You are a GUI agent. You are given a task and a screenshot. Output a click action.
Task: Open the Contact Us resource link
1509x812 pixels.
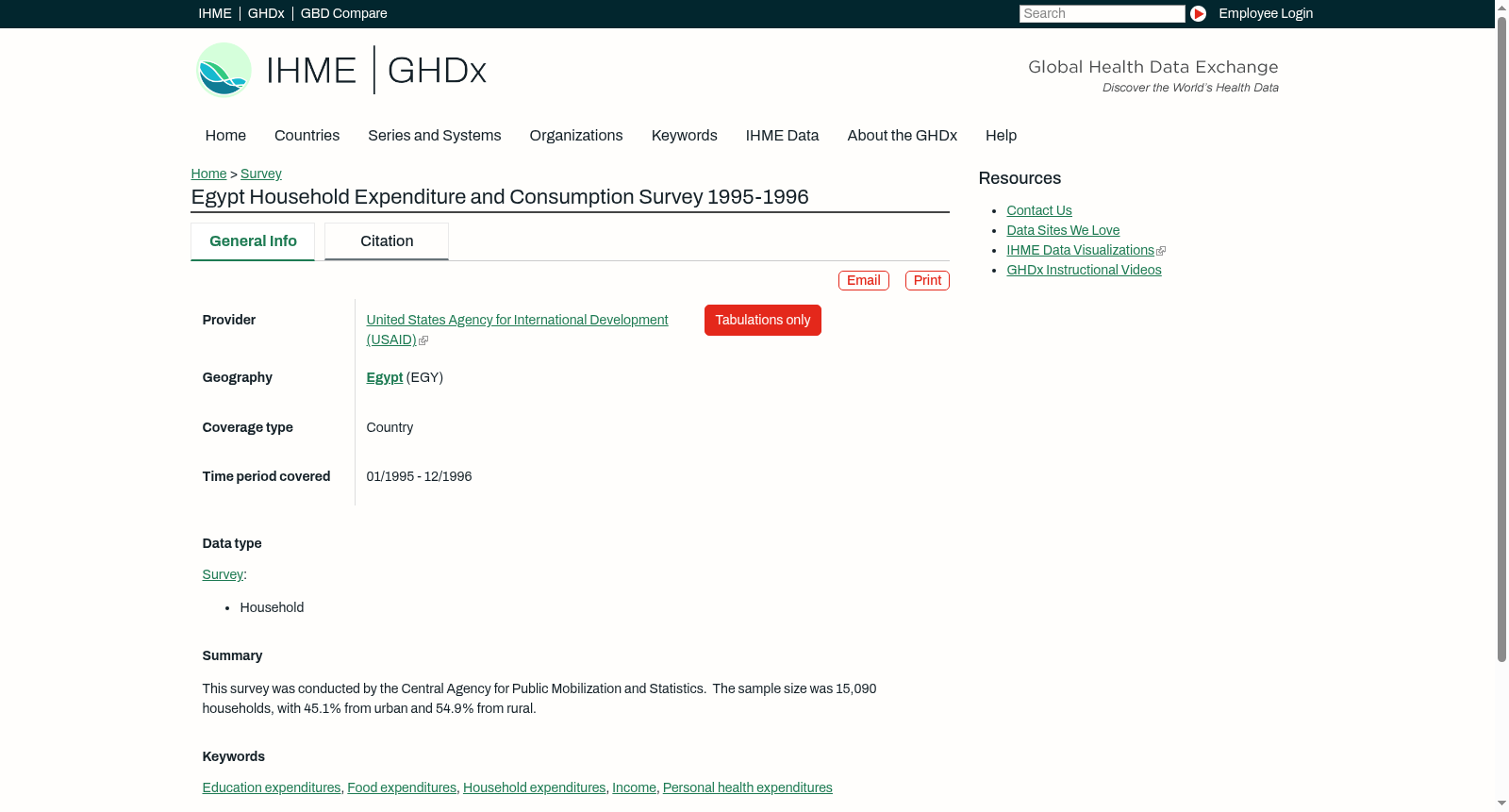click(x=1039, y=210)
